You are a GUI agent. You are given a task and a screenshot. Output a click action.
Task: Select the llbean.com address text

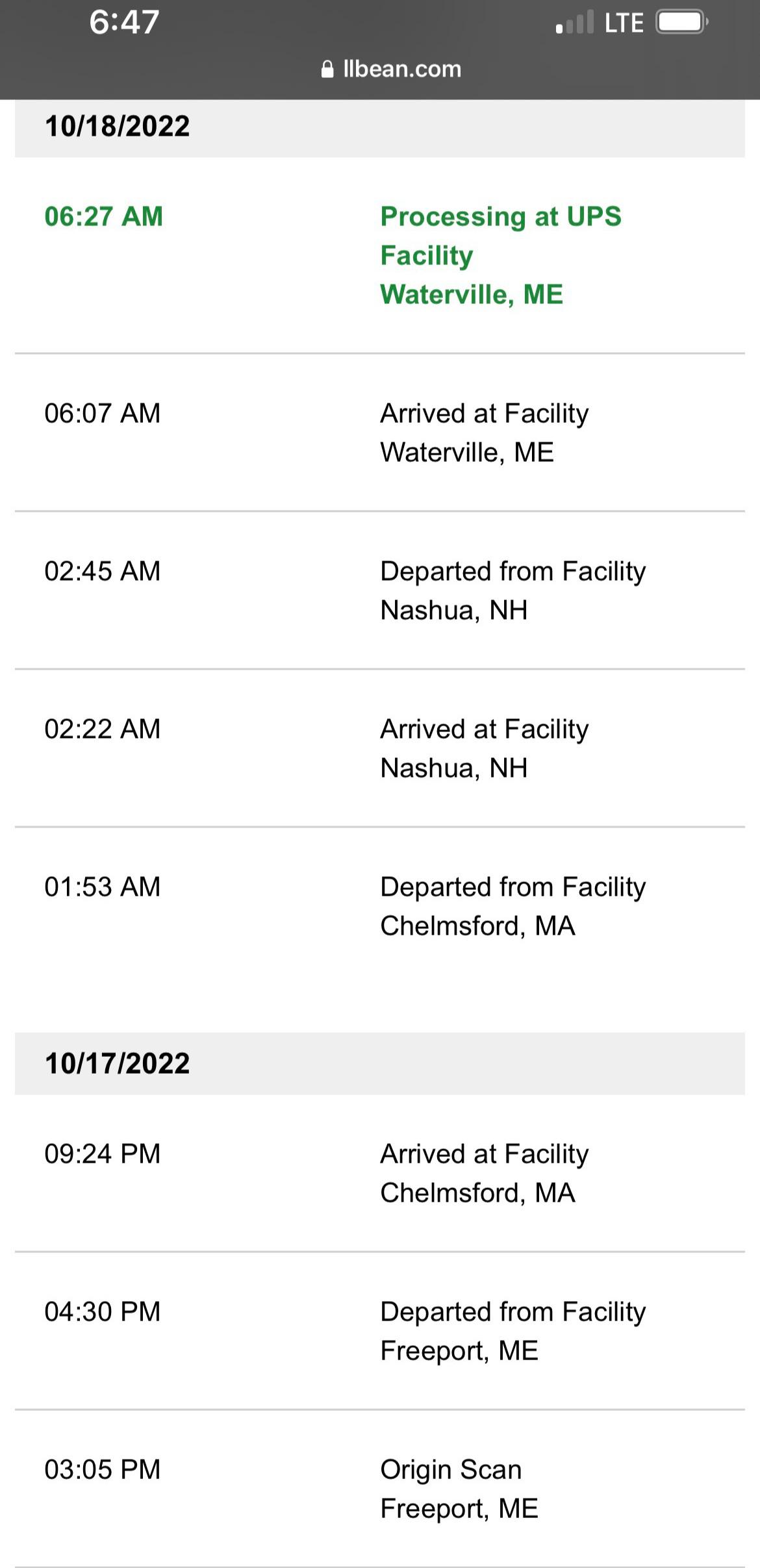402,70
